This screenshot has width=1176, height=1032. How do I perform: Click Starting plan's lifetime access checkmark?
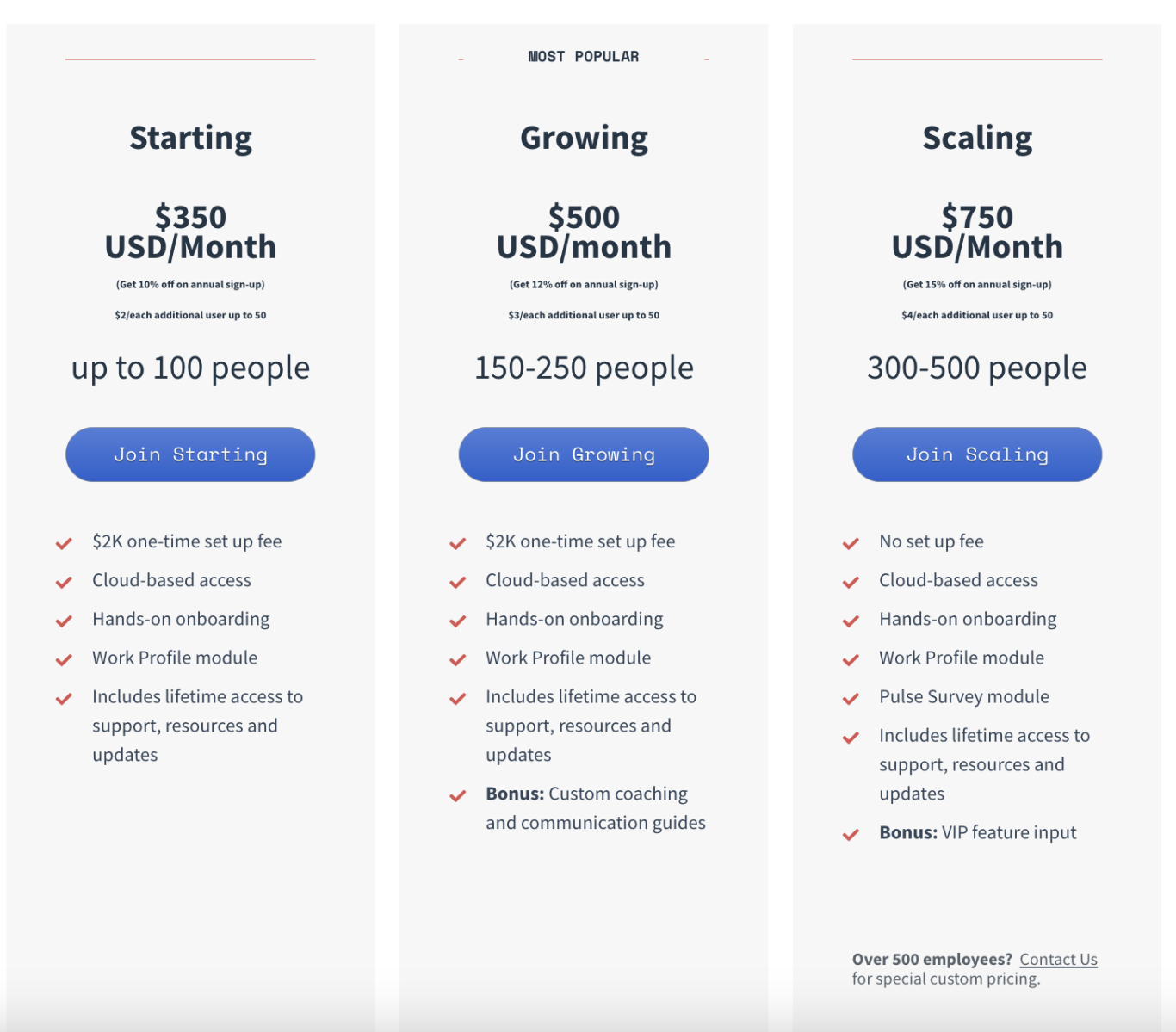[64, 698]
